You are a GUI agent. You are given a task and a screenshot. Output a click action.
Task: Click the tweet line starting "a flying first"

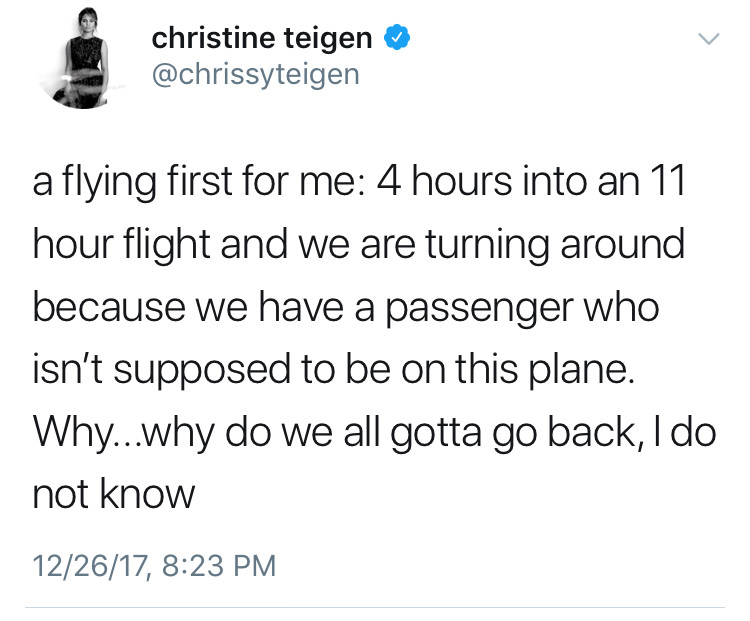coord(358,186)
